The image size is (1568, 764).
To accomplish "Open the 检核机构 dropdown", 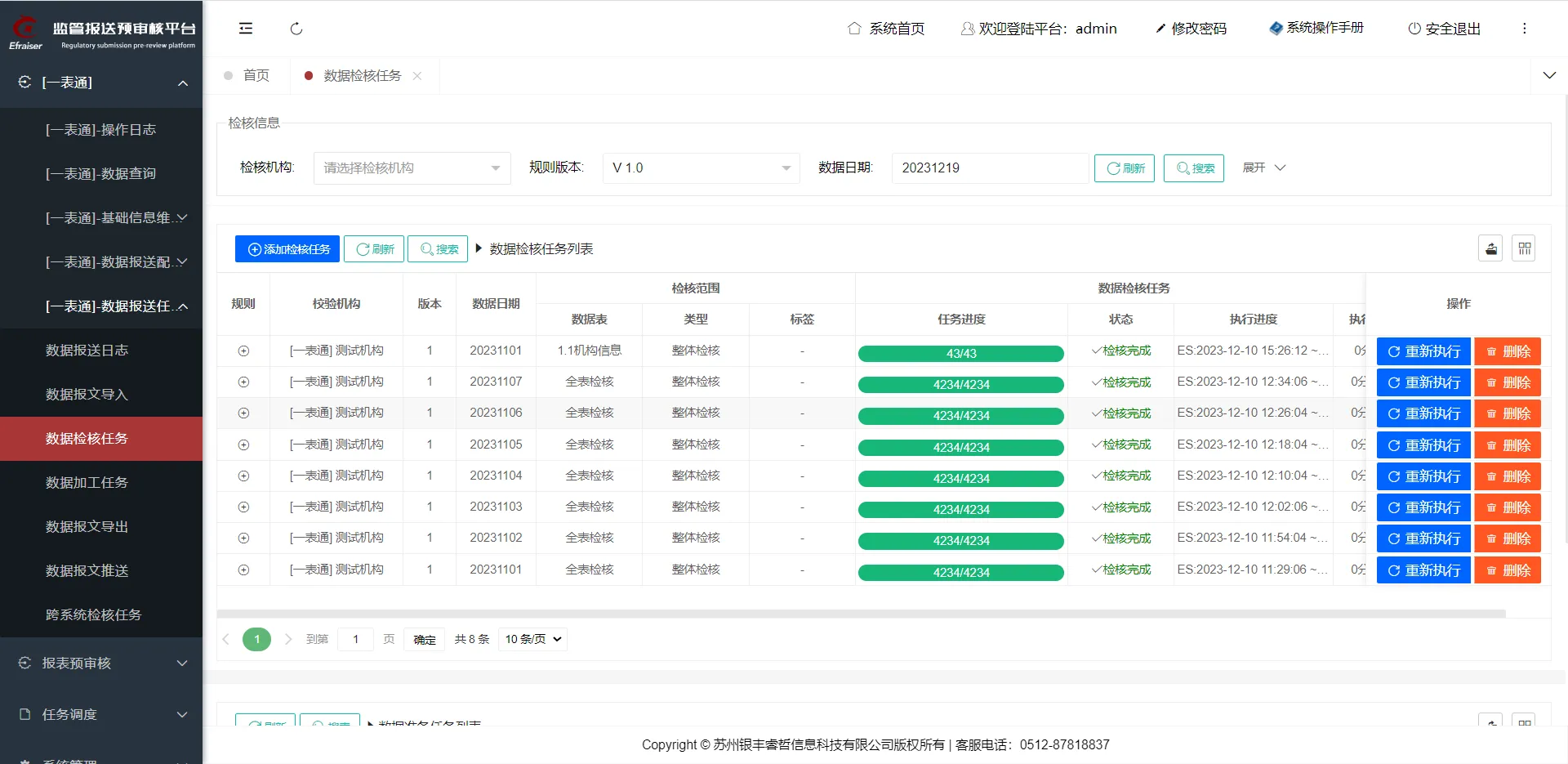I will tap(412, 168).
